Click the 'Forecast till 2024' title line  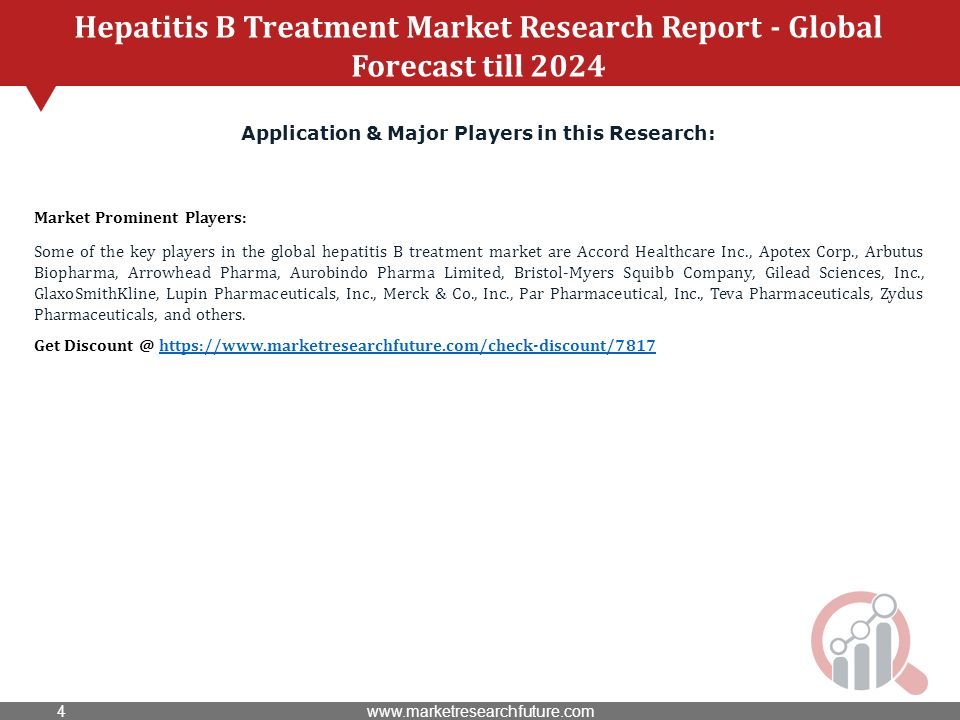[478, 66]
